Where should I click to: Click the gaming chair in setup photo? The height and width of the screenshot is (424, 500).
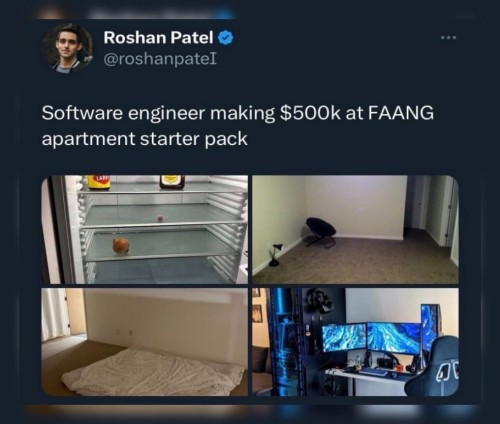tap(432, 367)
